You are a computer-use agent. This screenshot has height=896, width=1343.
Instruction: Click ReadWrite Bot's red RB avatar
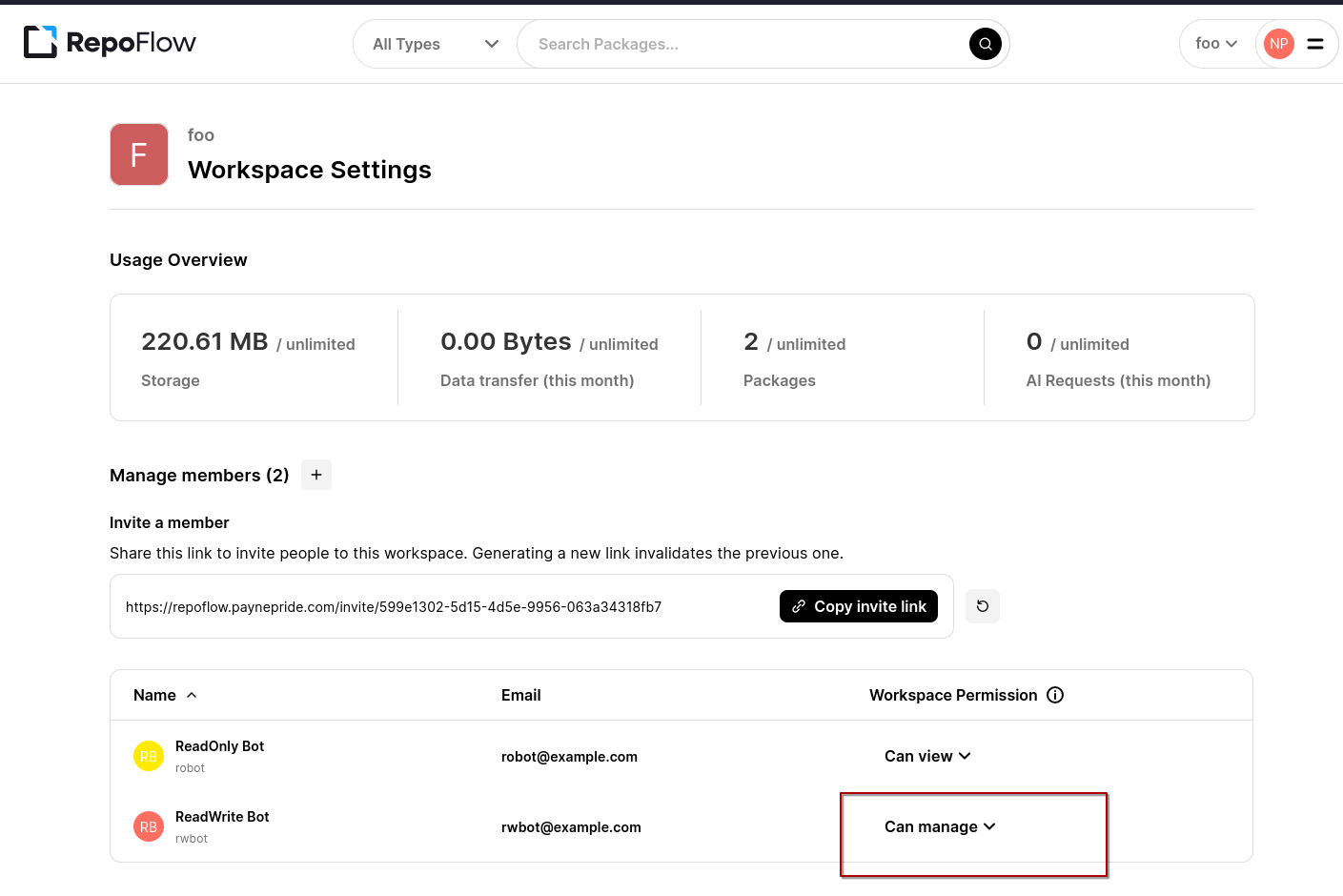click(149, 827)
